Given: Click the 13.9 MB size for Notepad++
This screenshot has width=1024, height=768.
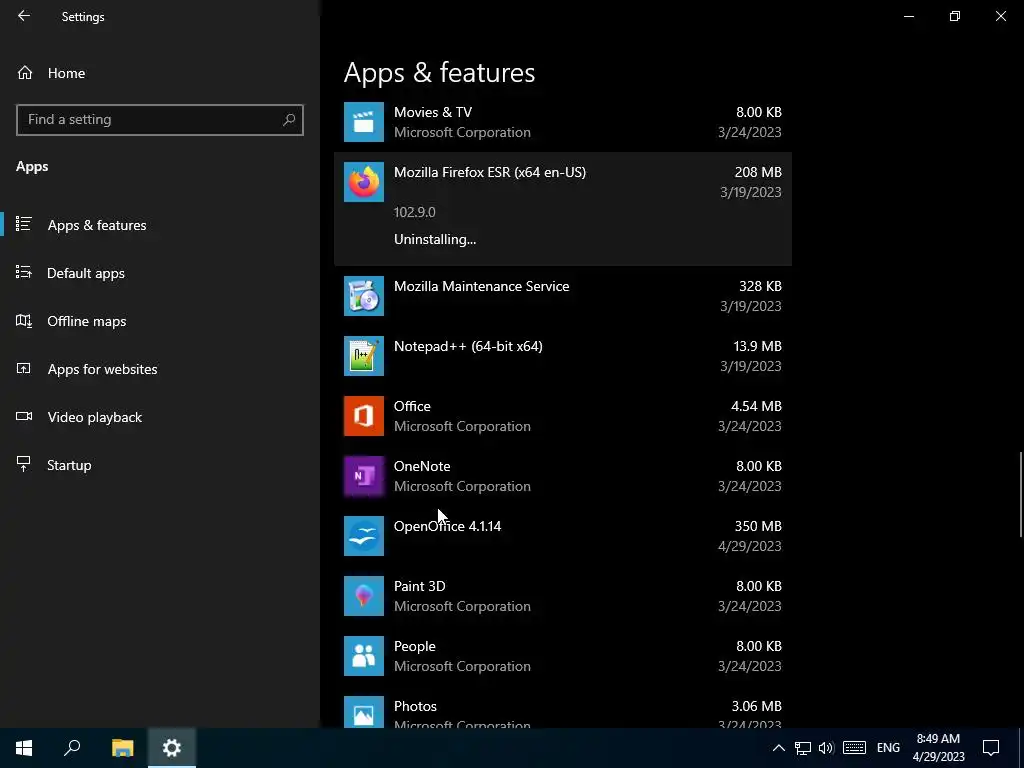Looking at the screenshot, I should click(x=758, y=345).
